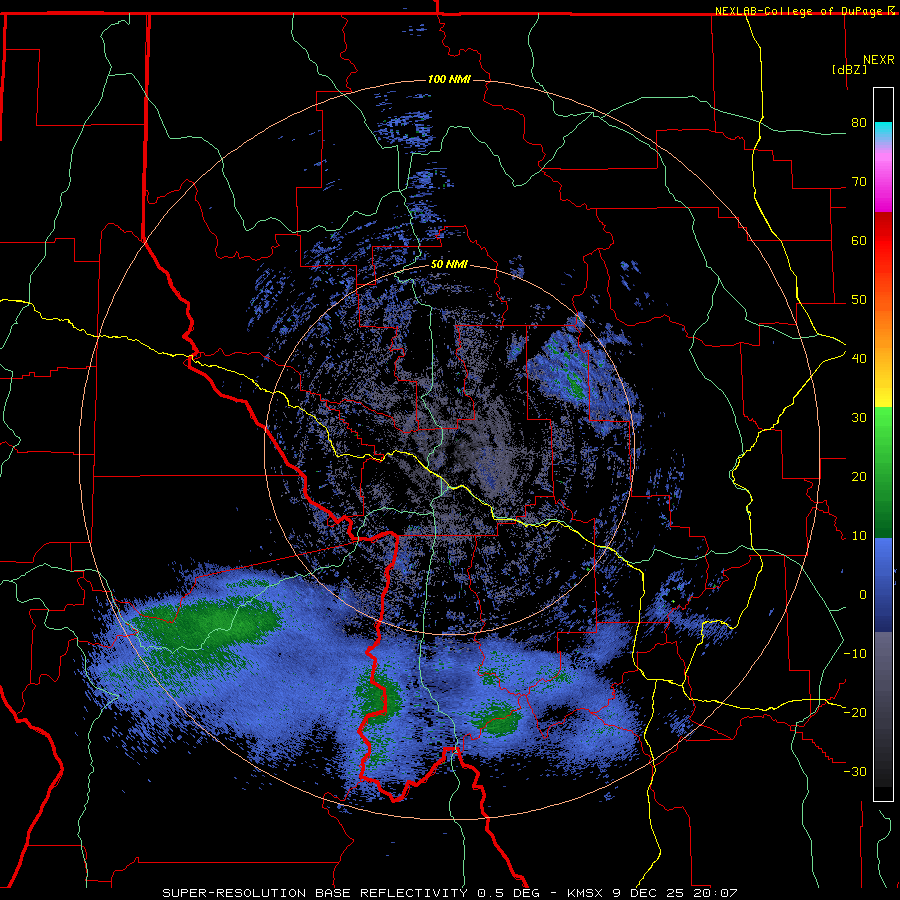Click the red segment of the color bar
Screen dimensions: 900x900
pyautogui.click(x=883, y=235)
